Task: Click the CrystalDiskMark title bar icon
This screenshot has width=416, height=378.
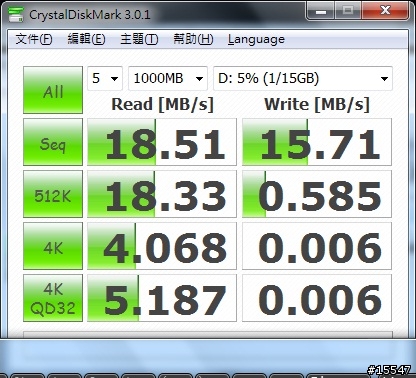Action: pyautogui.click(x=15, y=14)
